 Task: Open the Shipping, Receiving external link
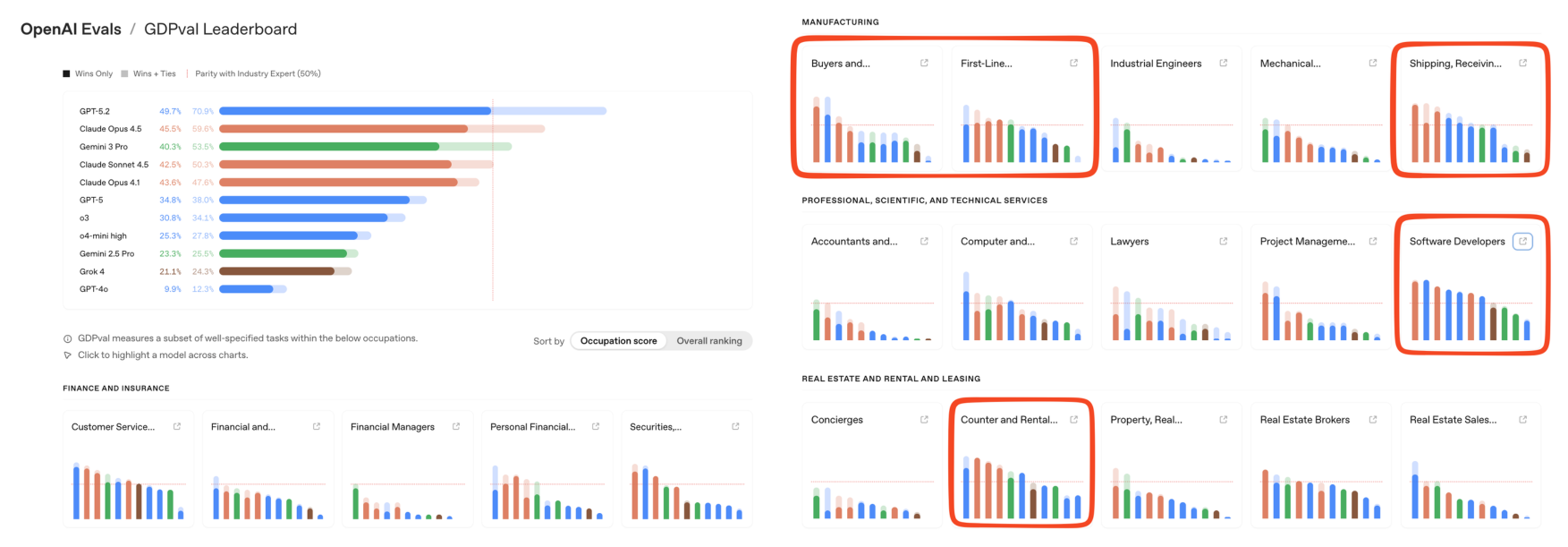(1522, 63)
